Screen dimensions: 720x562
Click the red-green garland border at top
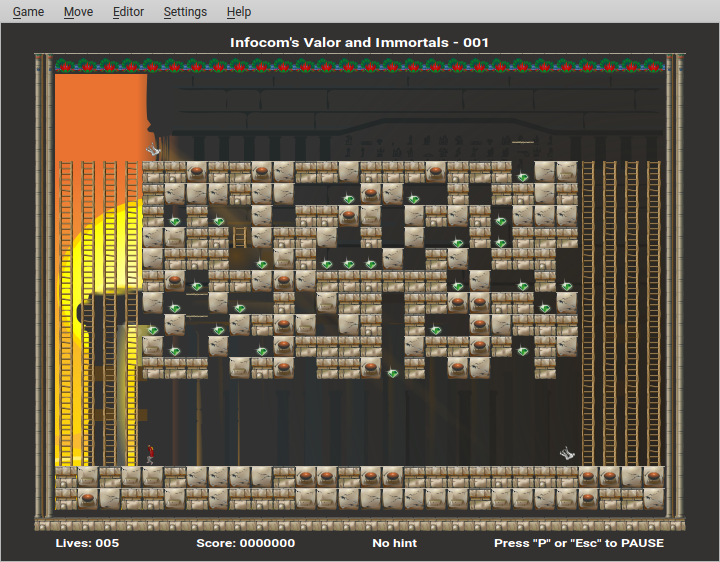click(x=360, y=67)
